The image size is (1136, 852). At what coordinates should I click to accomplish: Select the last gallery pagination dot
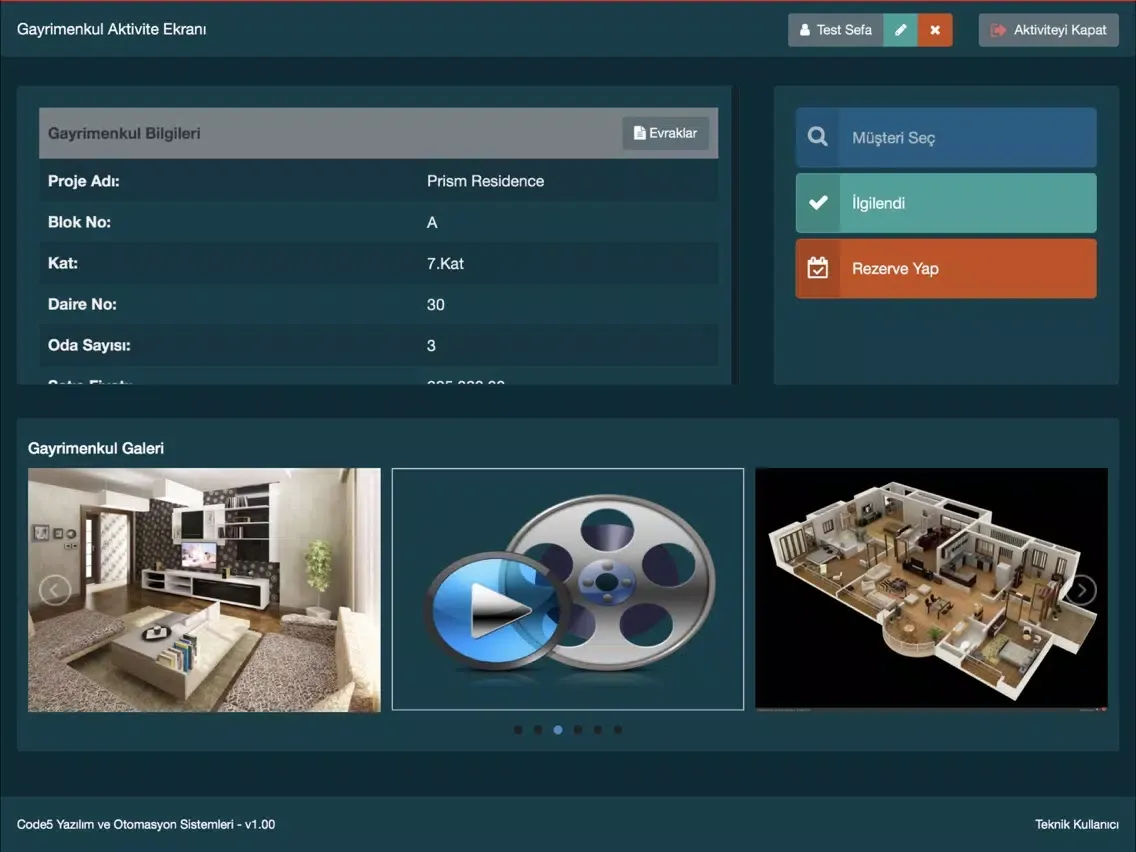pyautogui.click(x=618, y=730)
